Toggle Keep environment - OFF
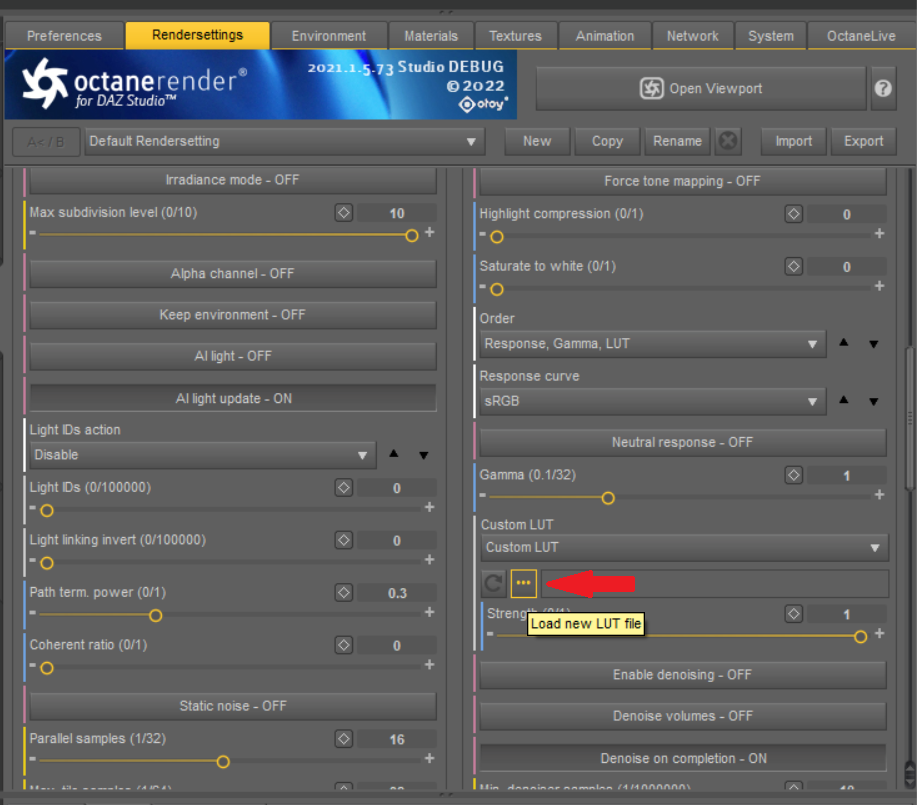Screen dimensions: 917x805 click(233, 315)
